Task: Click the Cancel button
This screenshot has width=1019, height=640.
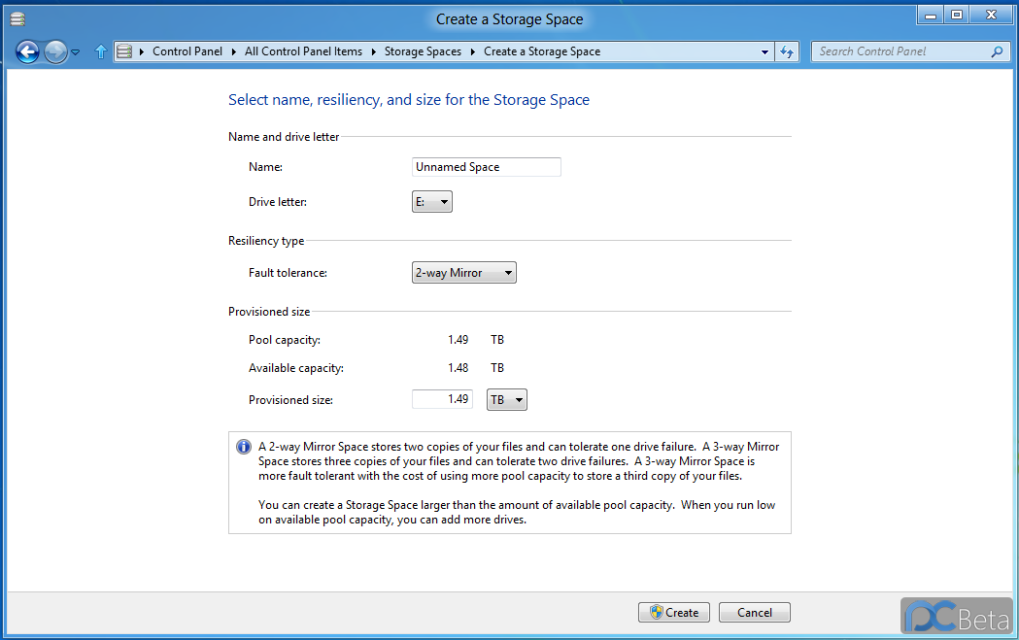Action: pyautogui.click(x=755, y=613)
